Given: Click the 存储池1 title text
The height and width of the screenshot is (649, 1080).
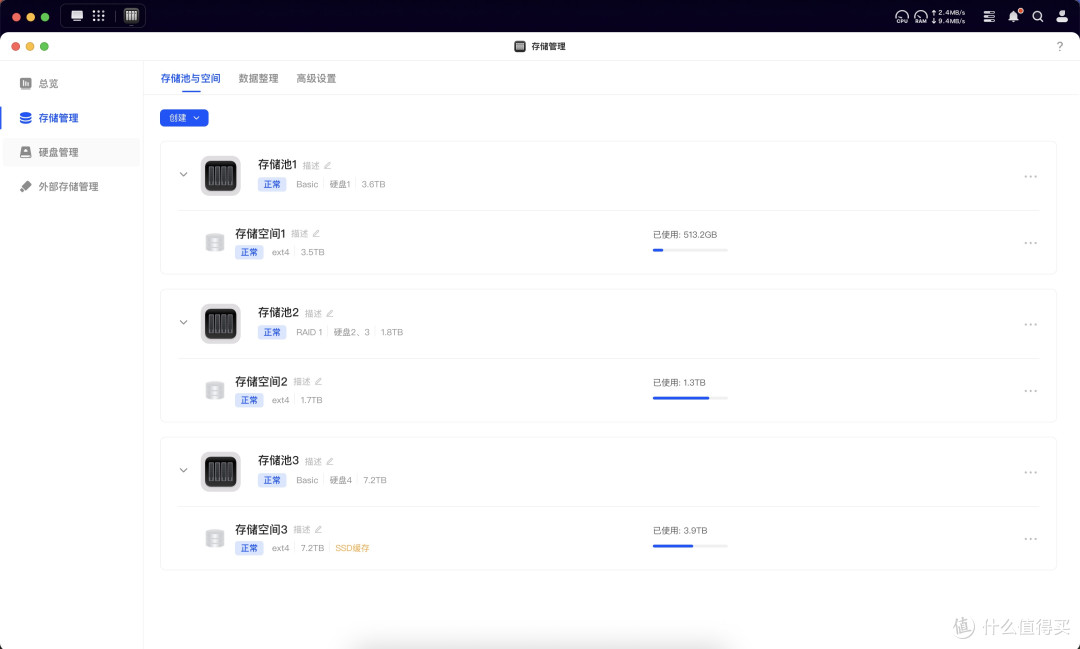Looking at the screenshot, I should 277,165.
